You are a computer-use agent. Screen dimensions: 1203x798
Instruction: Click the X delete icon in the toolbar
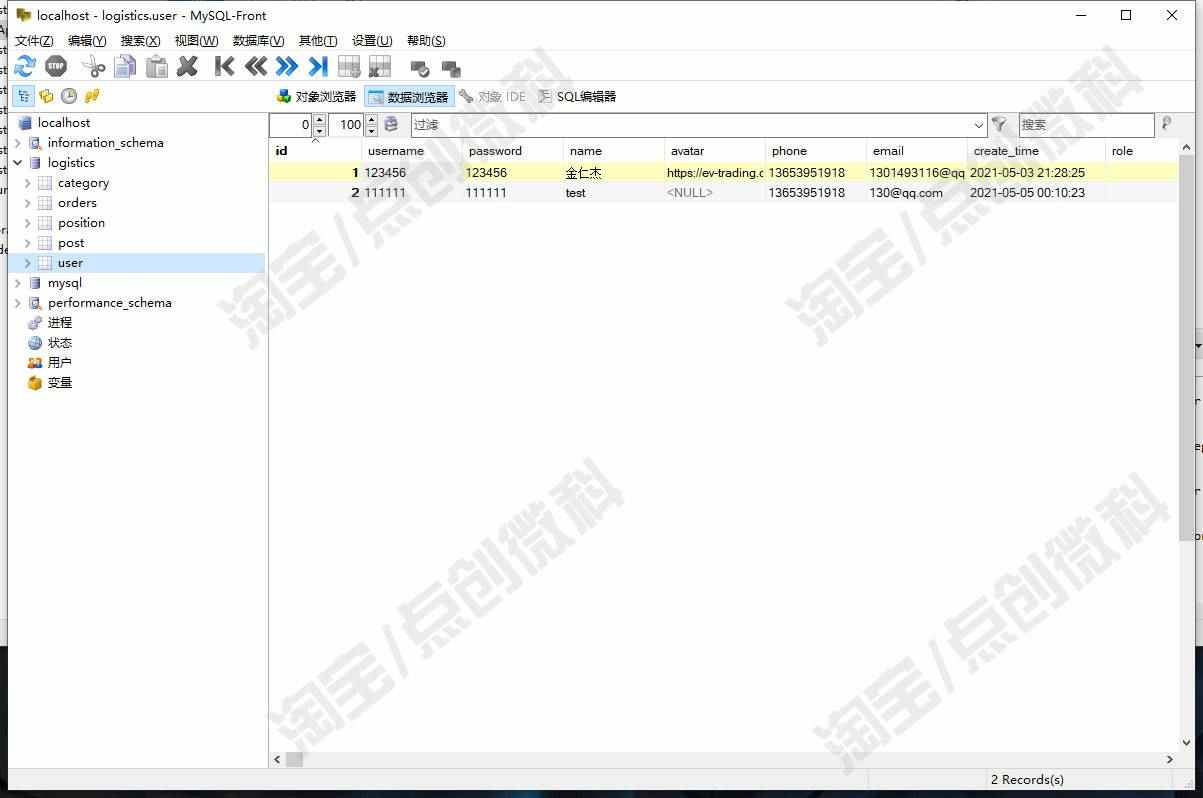coord(188,67)
